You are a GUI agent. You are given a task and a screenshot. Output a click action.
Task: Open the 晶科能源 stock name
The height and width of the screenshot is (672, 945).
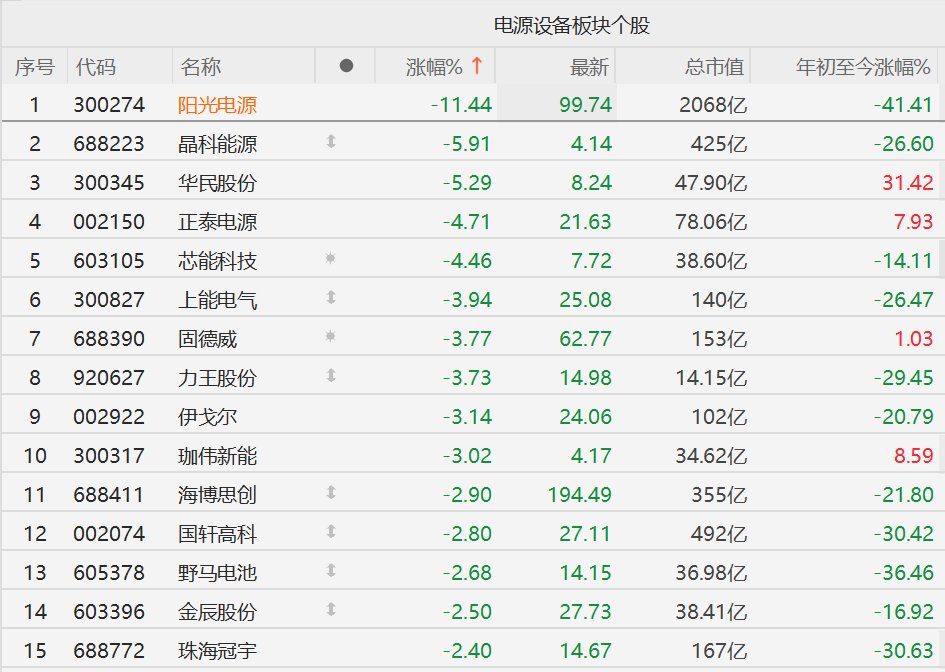click(x=218, y=144)
